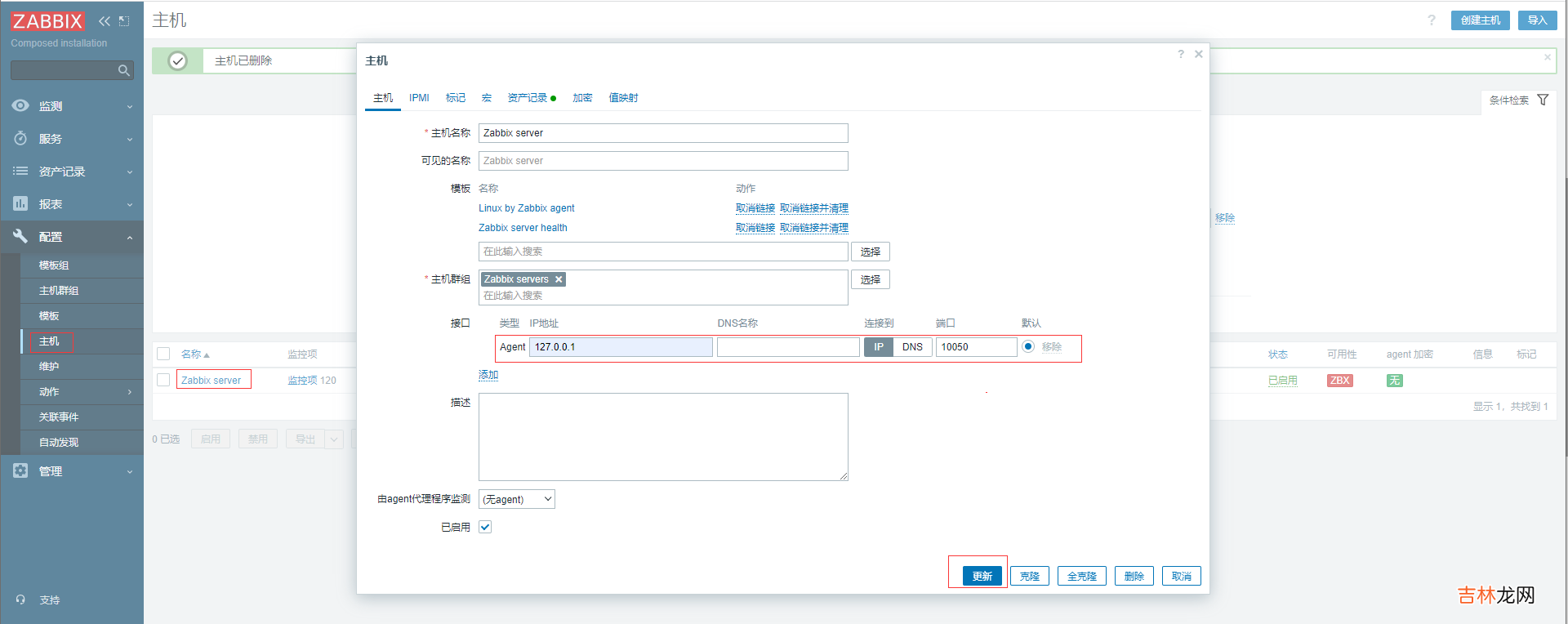Dismiss the host deleted message
The image size is (1568, 624).
point(1547,57)
